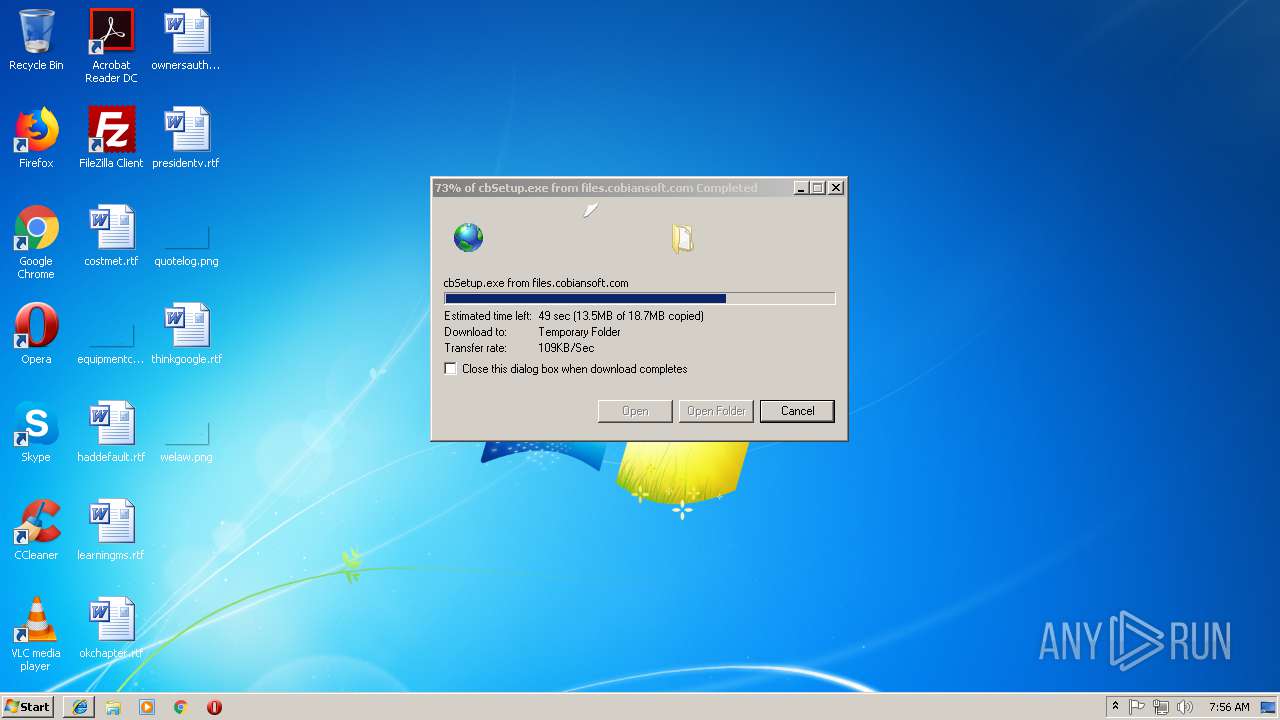Open the volume tray icon
This screenshot has width=1280, height=720.
coord(1185,707)
